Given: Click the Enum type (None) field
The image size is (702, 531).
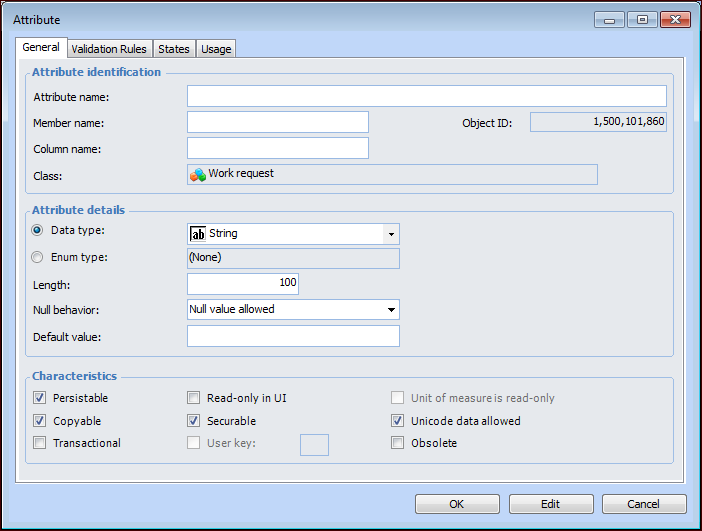Looking at the screenshot, I should (293, 258).
